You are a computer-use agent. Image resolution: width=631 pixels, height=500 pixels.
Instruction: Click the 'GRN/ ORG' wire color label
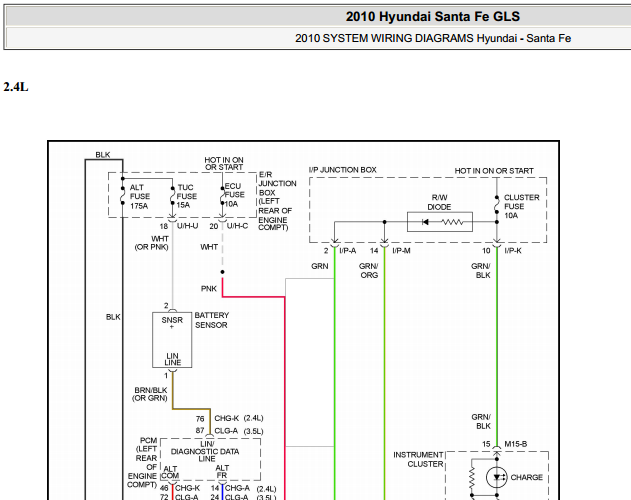tap(369, 271)
